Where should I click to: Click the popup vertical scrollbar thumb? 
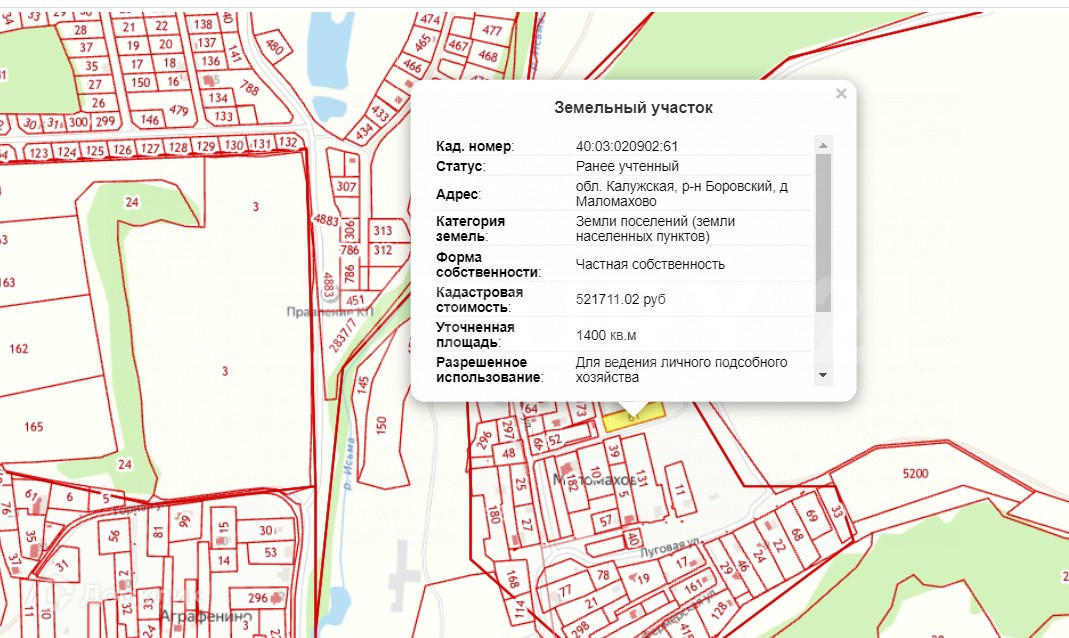(823, 233)
